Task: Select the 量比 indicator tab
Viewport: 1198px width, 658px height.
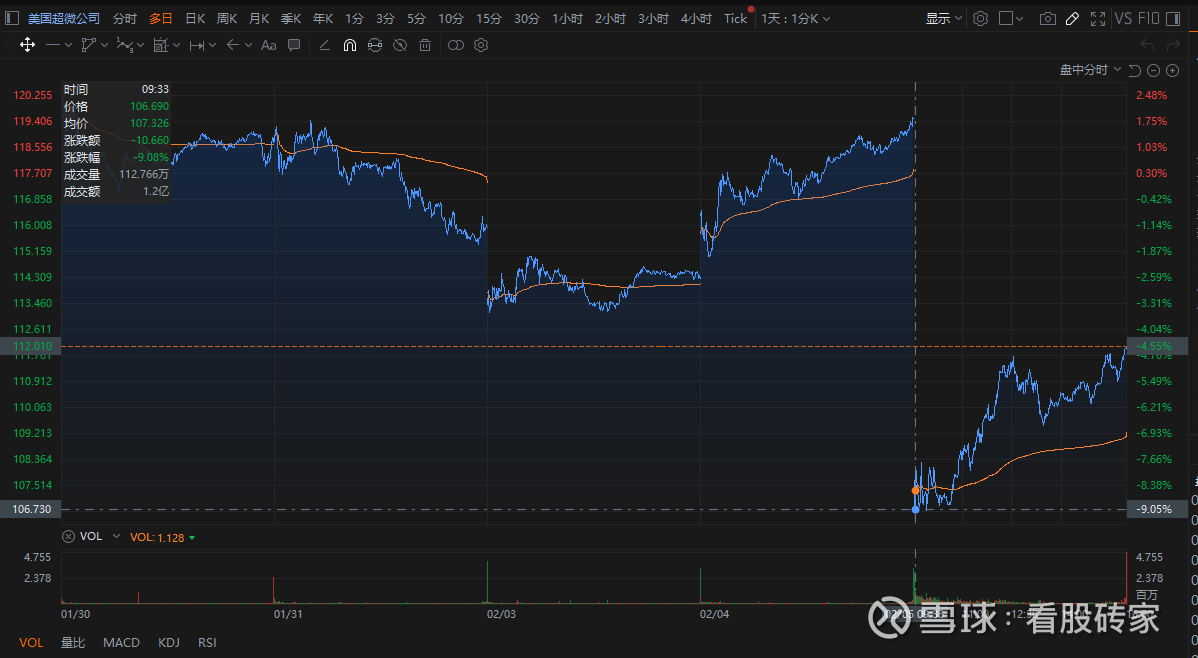Action: [x=73, y=643]
